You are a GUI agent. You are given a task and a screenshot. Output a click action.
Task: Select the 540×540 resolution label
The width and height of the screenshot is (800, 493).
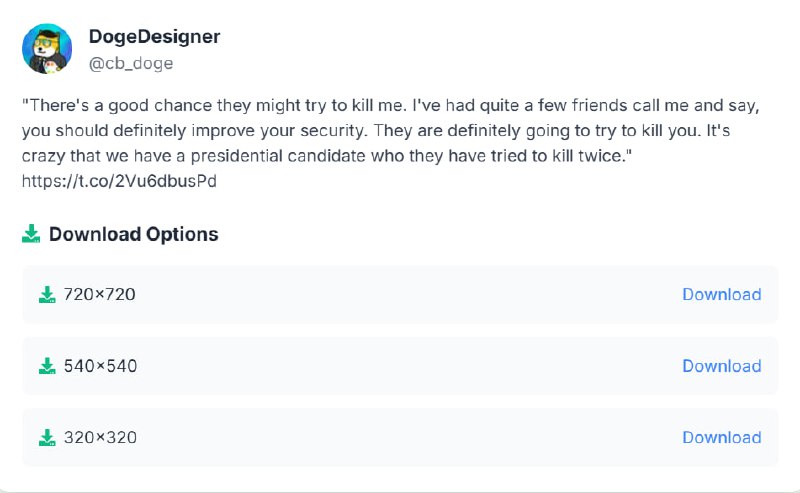100,366
